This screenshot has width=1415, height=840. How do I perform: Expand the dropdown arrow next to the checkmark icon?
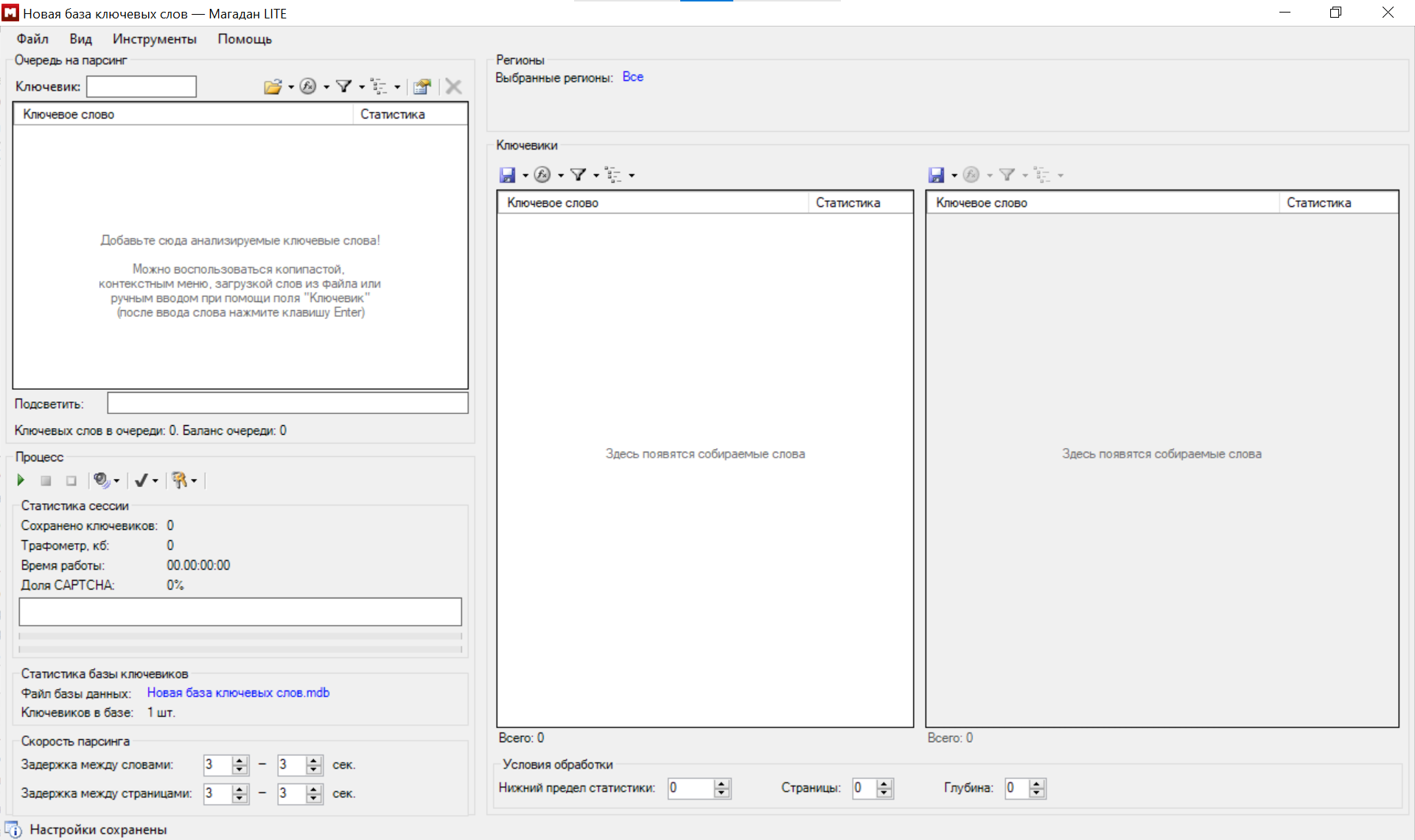tap(156, 481)
